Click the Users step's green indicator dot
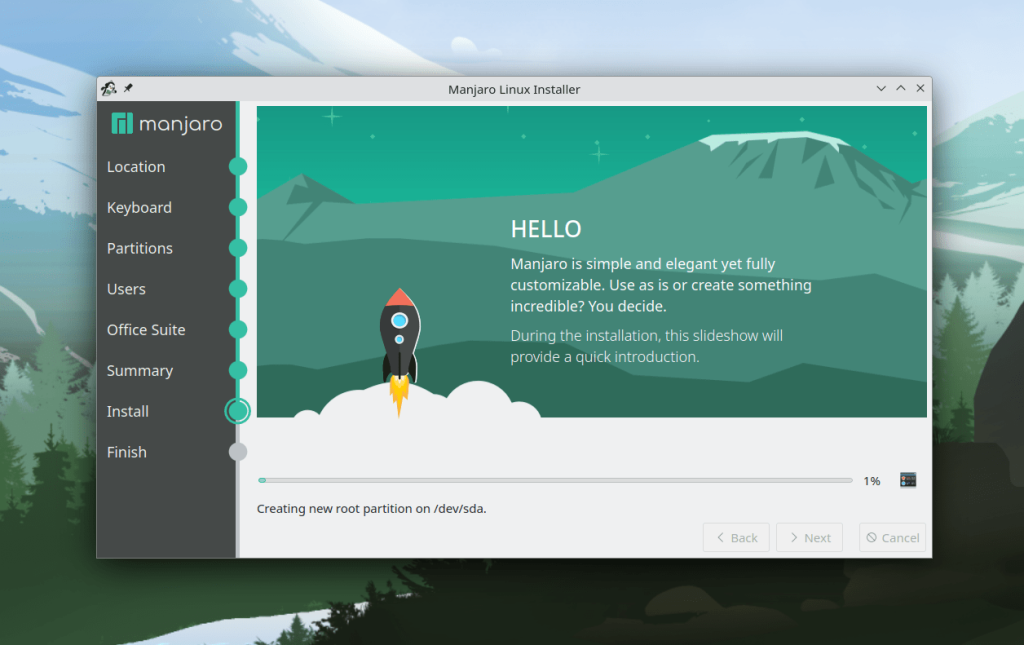Image resolution: width=1024 pixels, height=645 pixels. (237, 289)
